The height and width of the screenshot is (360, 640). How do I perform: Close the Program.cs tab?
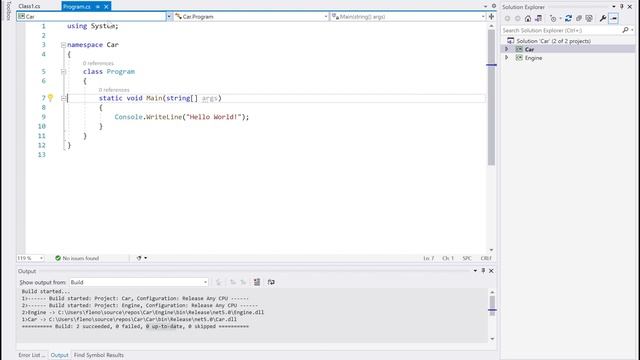click(106, 7)
